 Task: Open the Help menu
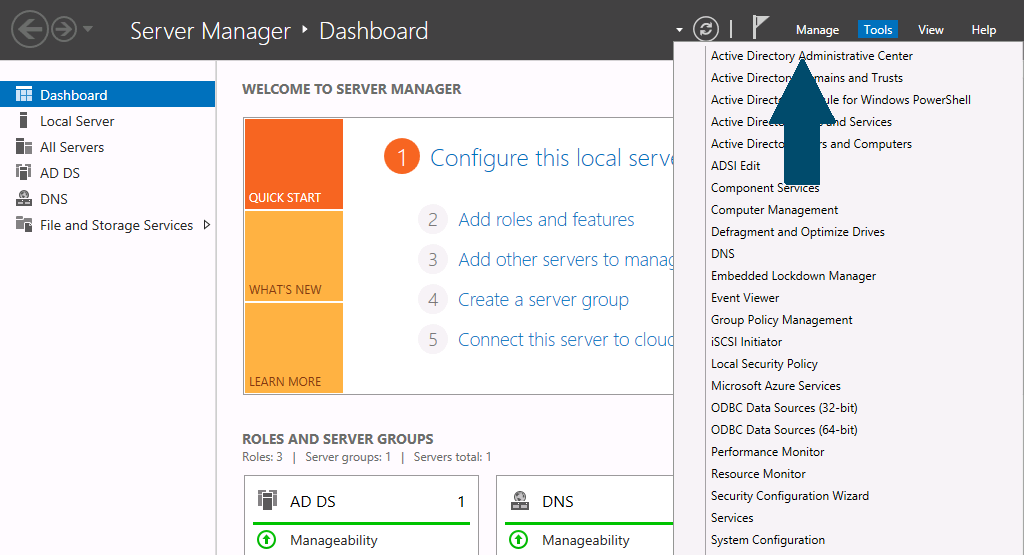click(x=983, y=30)
